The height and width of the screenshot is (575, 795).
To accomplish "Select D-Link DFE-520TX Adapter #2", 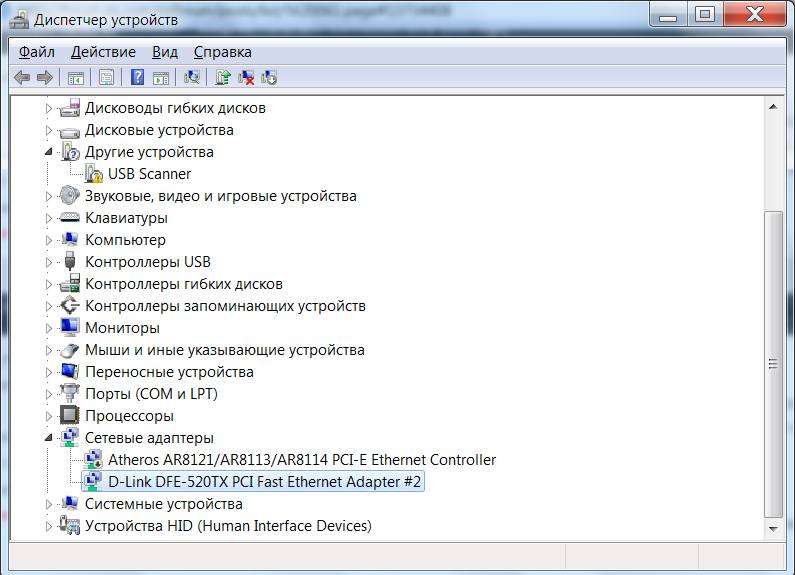I will coord(264,482).
